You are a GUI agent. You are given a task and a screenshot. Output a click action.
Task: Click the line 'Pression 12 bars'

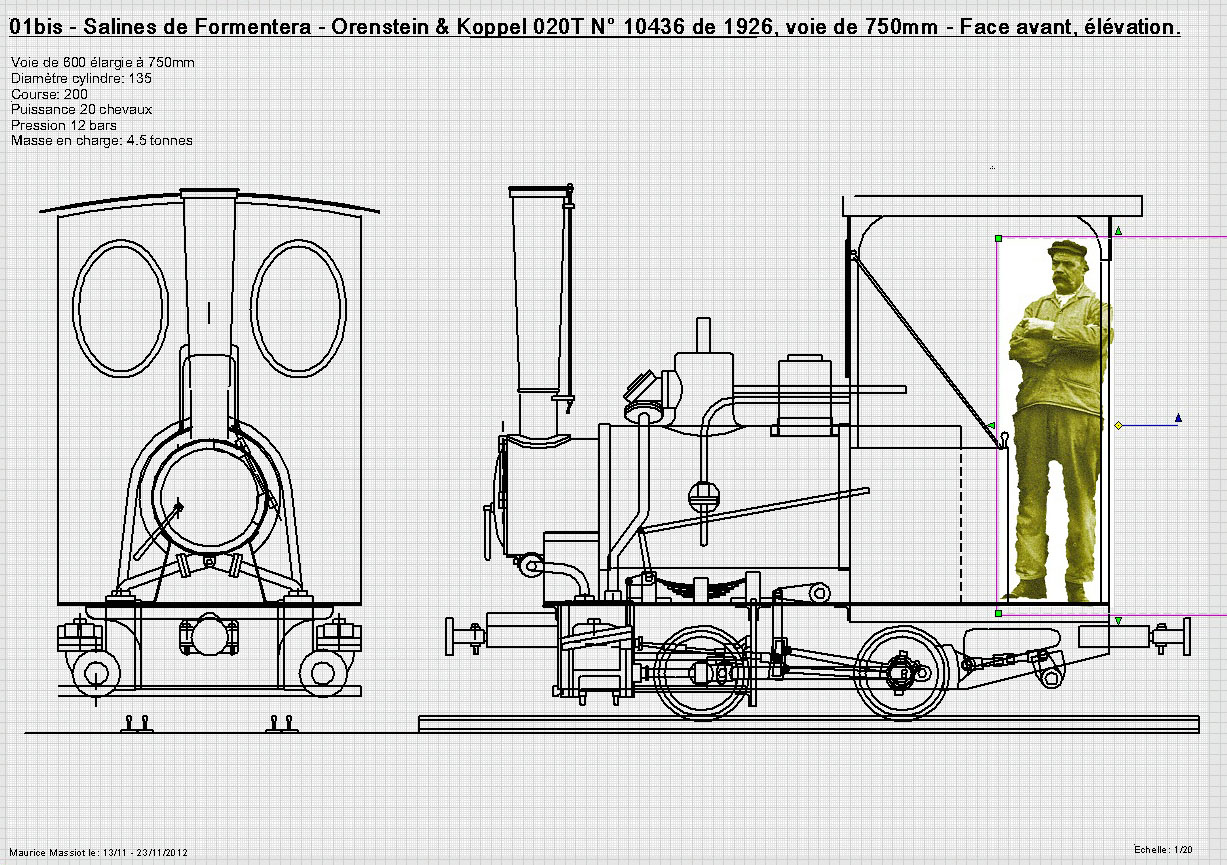coord(63,125)
